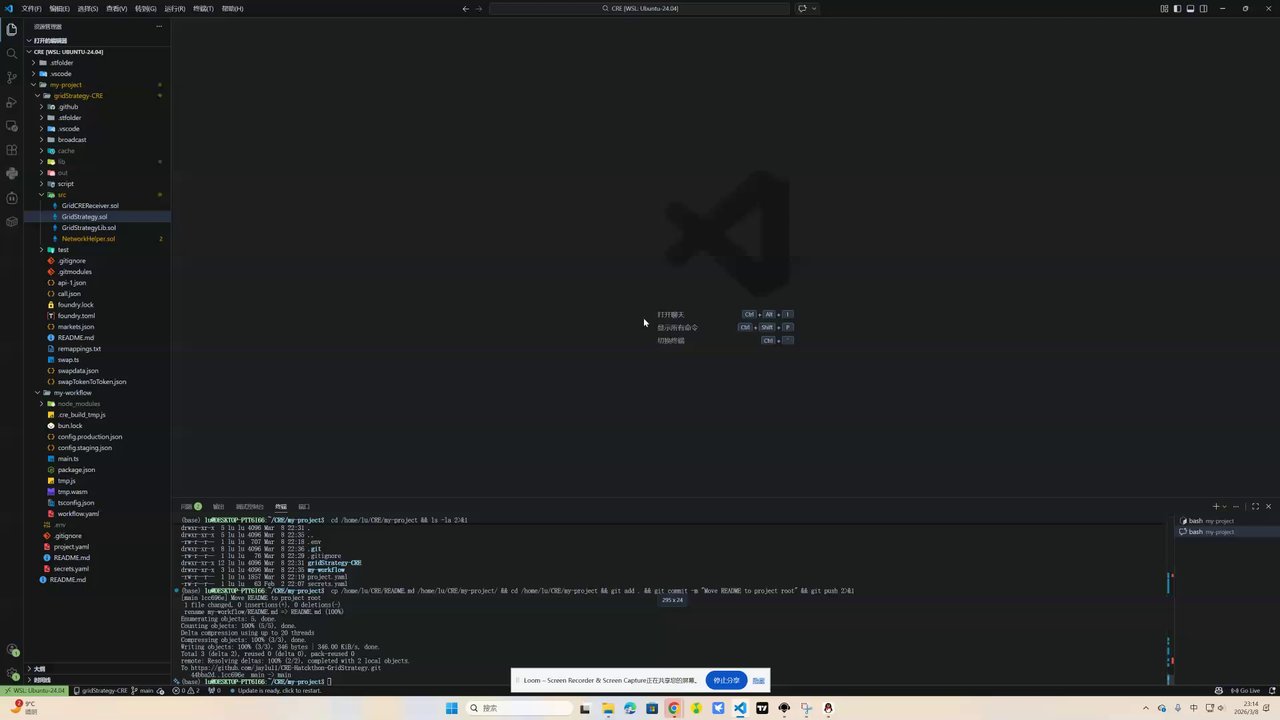This screenshot has width=1280, height=720.
Task: Open the 帮助(H) menu
Action: (x=232, y=8)
